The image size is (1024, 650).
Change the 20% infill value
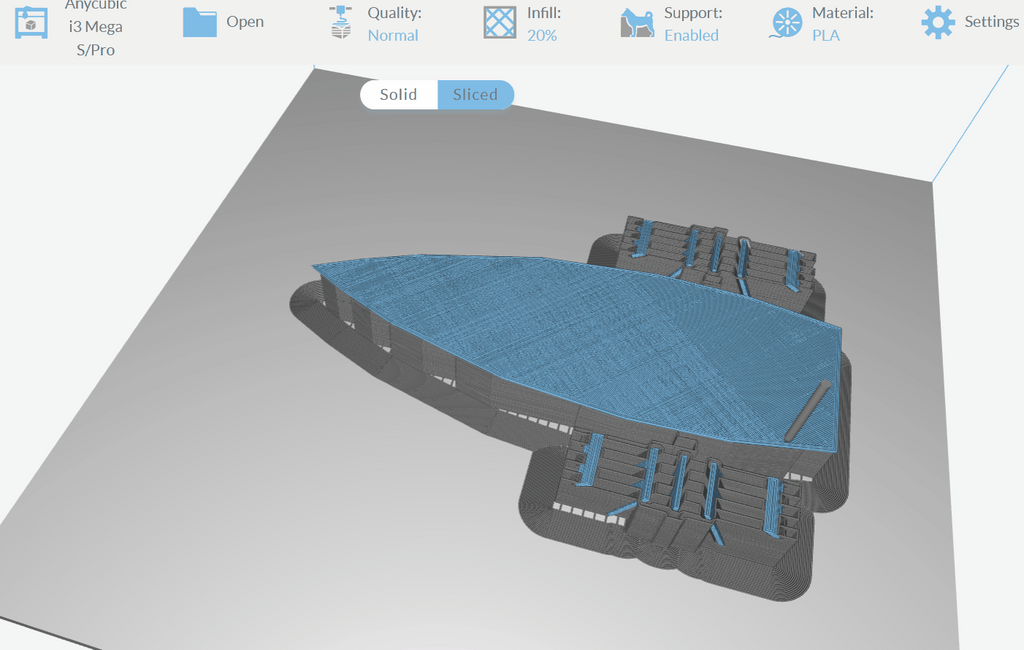coord(542,35)
